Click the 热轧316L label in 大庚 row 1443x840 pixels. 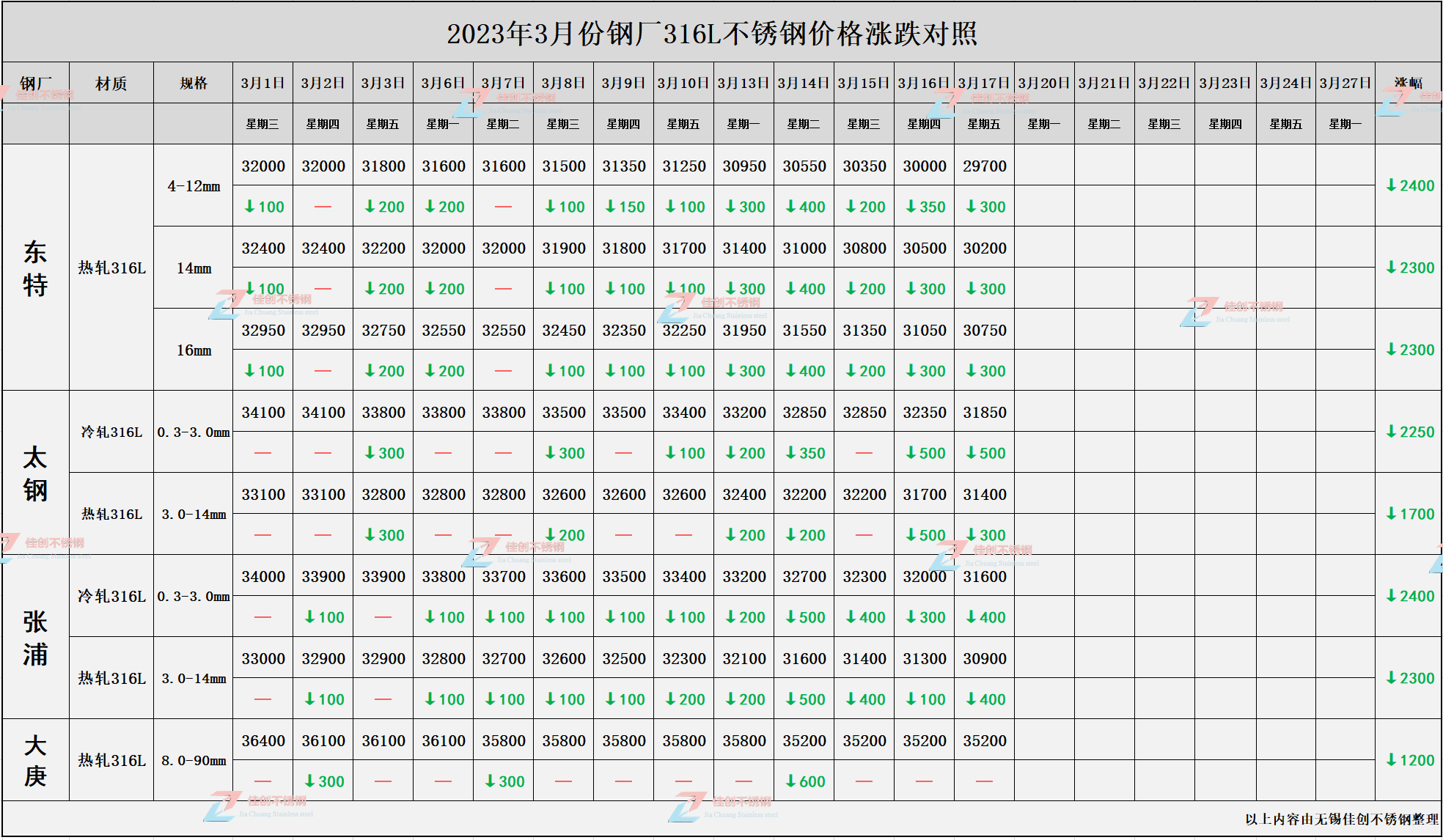[110, 761]
